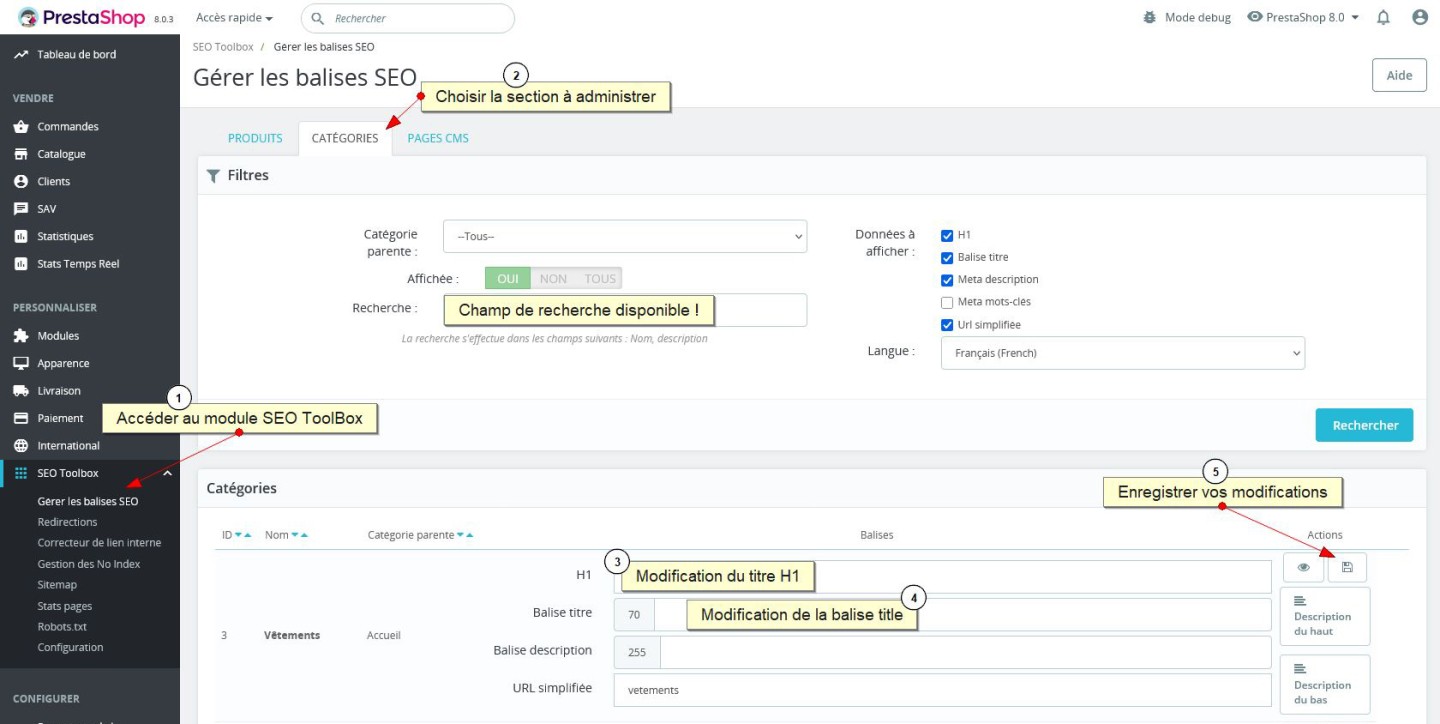This screenshot has width=1440, height=724.
Task: Click the Rechercher button
Action: (x=1364, y=425)
